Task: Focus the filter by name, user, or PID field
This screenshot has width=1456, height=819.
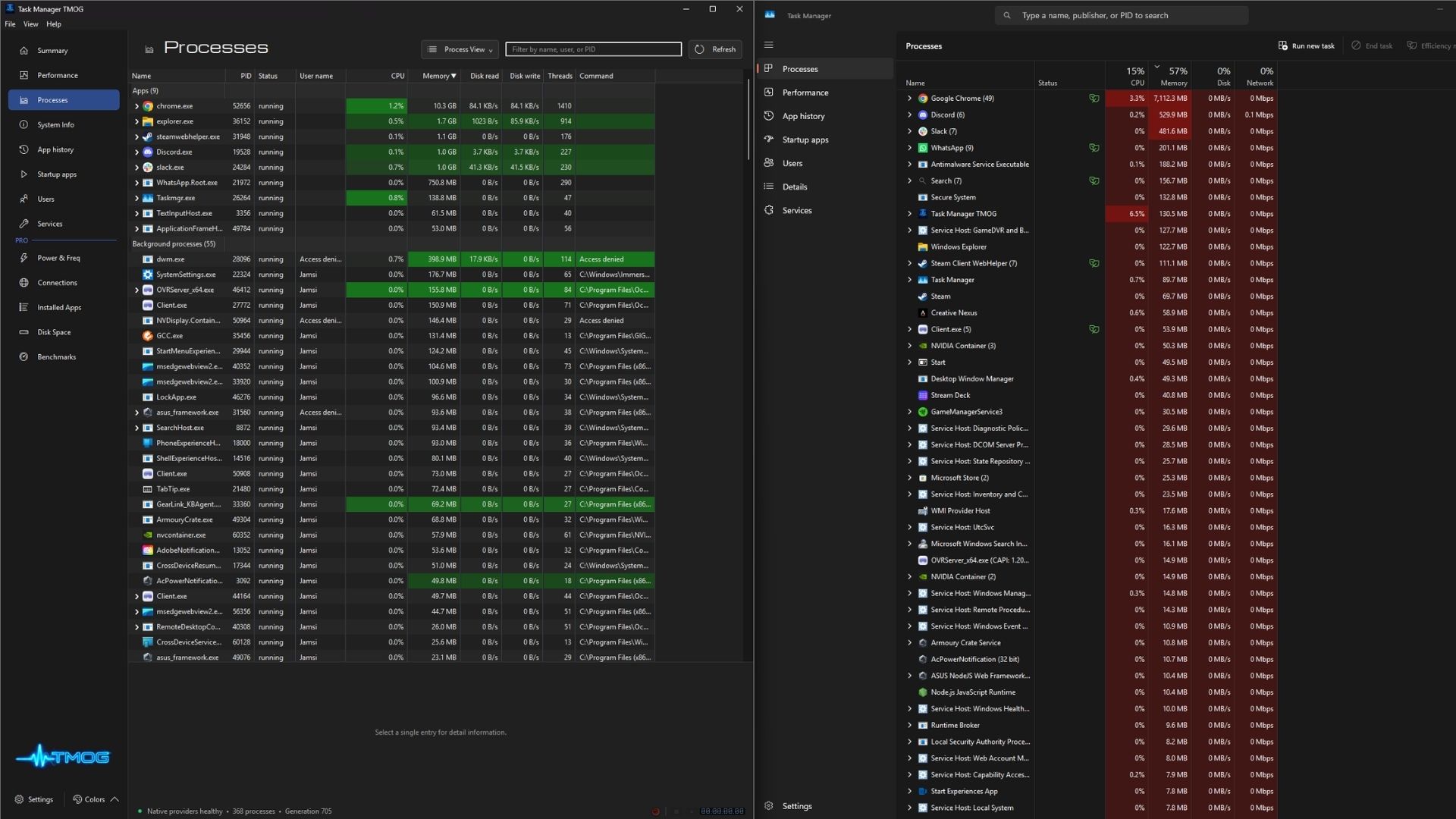Action: tap(593, 49)
